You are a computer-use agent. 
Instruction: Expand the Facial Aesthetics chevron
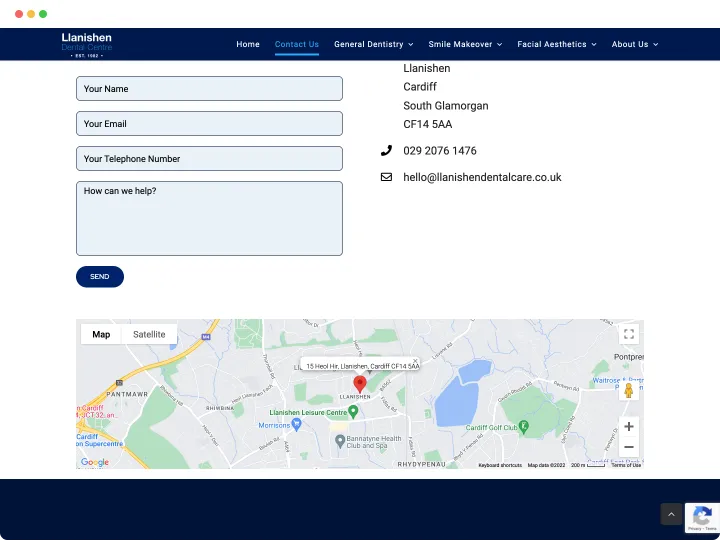594,45
